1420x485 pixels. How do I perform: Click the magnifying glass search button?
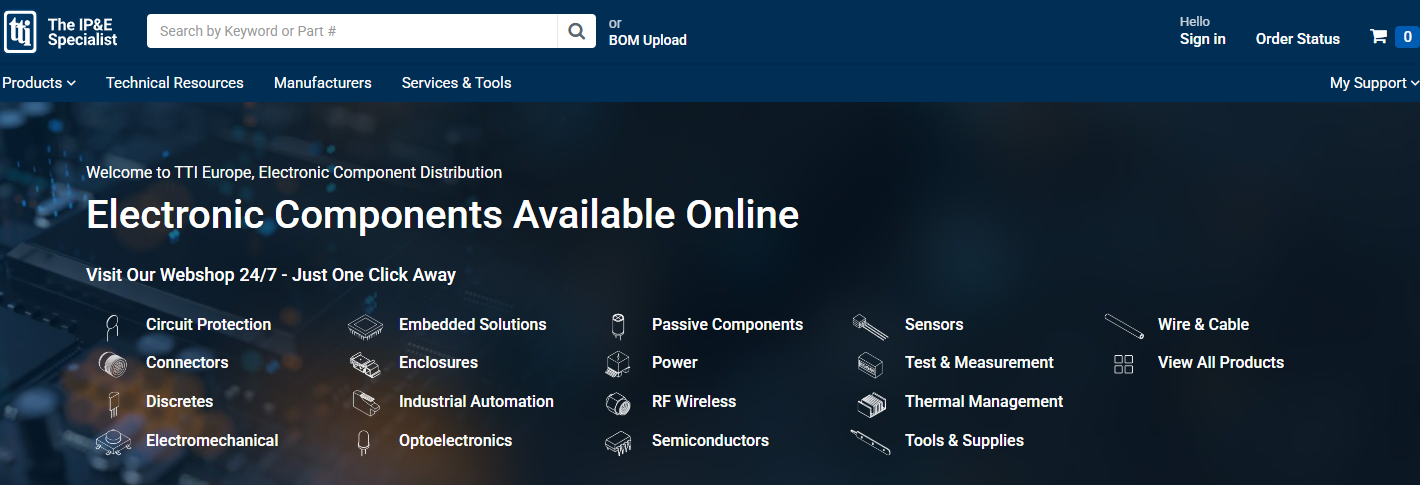tap(576, 31)
